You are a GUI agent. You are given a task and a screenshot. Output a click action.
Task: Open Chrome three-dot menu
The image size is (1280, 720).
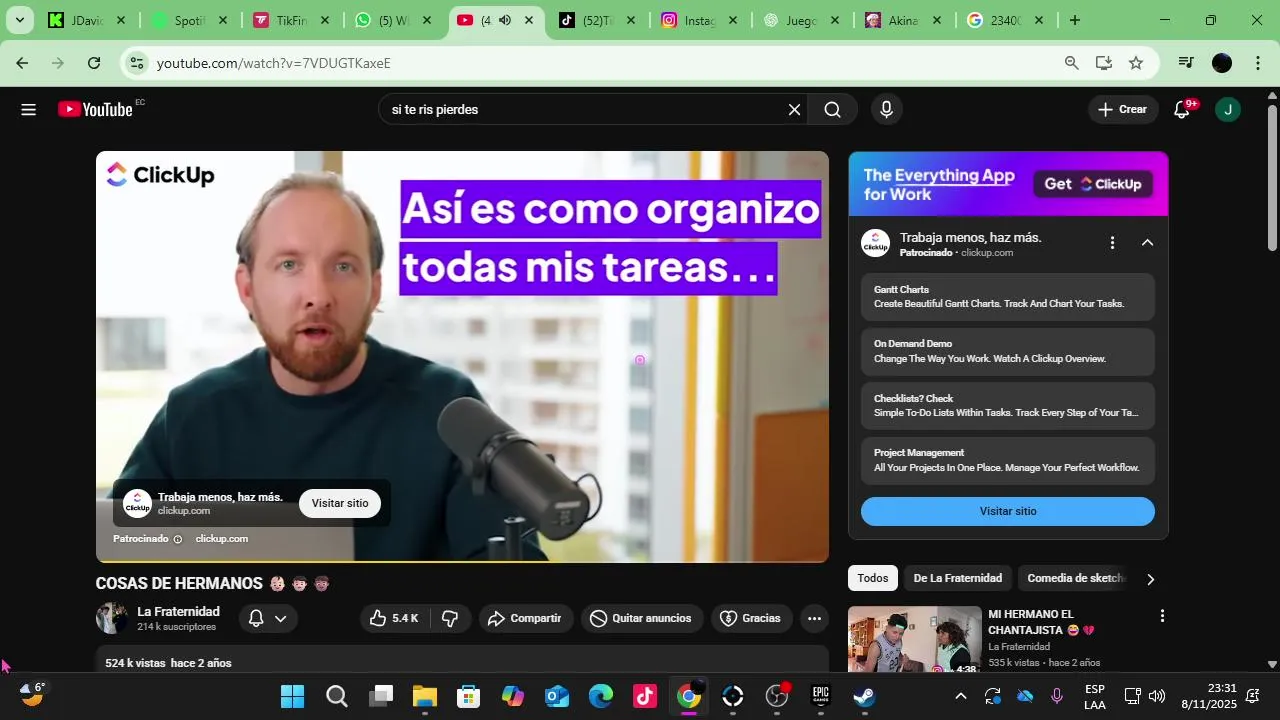pos(1258,63)
